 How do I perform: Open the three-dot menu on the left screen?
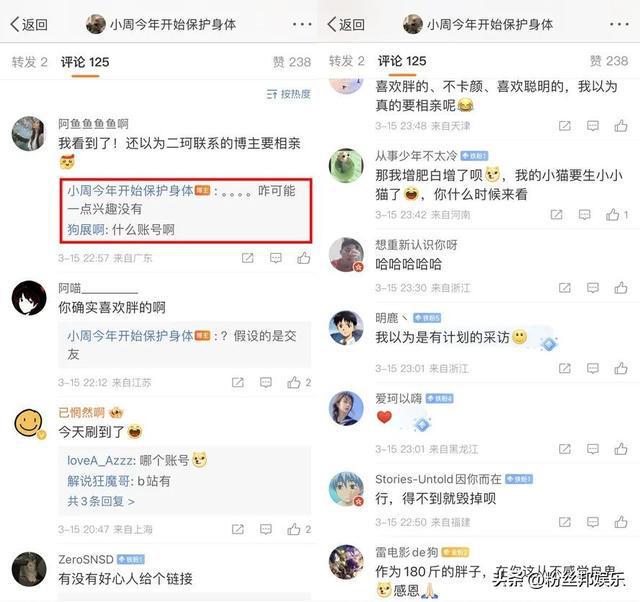(302, 24)
